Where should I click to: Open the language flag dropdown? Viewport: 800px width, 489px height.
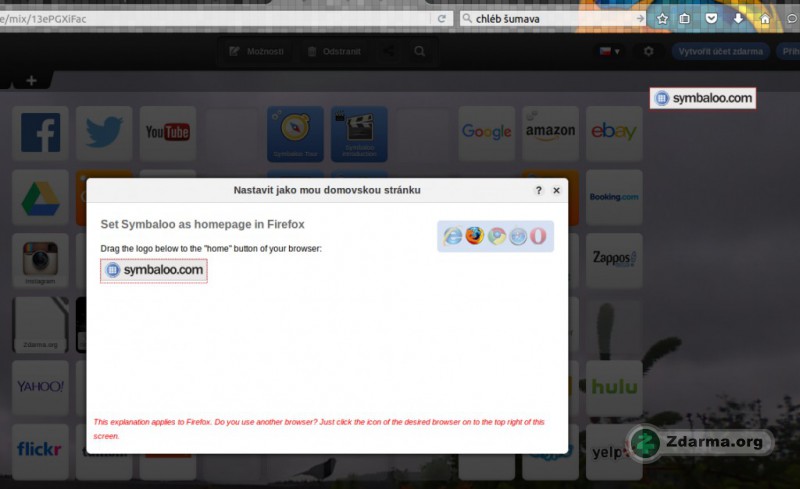click(610, 52)
